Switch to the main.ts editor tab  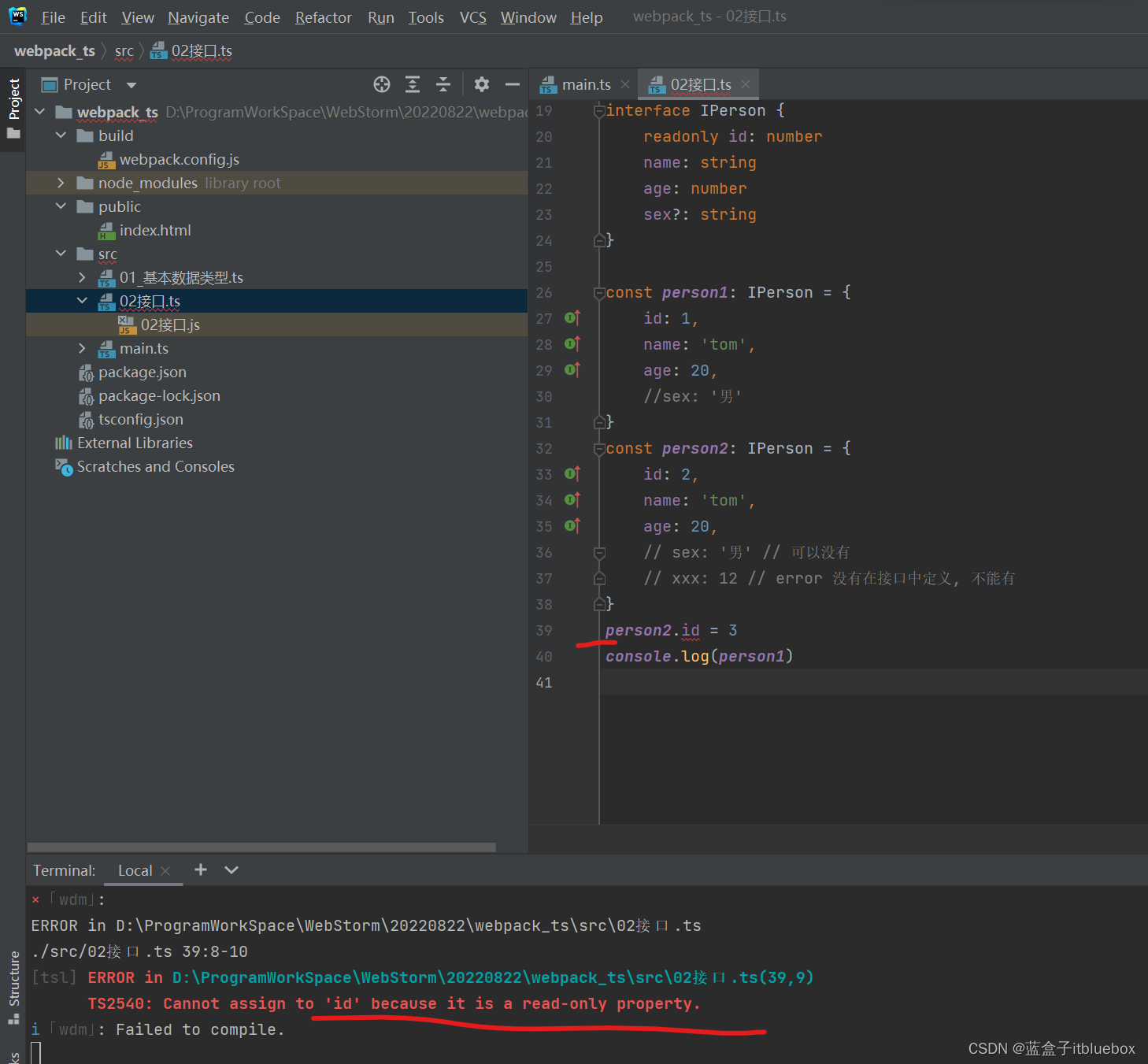(586, 84)
